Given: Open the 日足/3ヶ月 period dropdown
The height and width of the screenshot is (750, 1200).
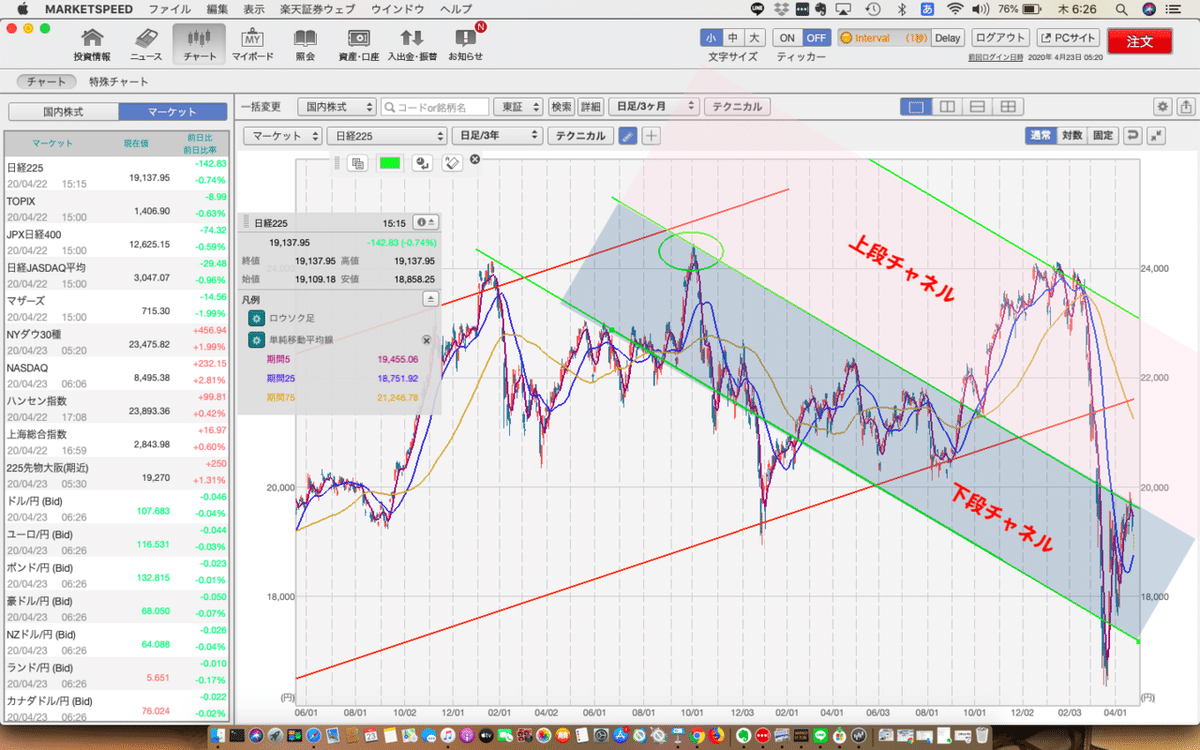Looking at the screenshot, I should coord(653,106).
